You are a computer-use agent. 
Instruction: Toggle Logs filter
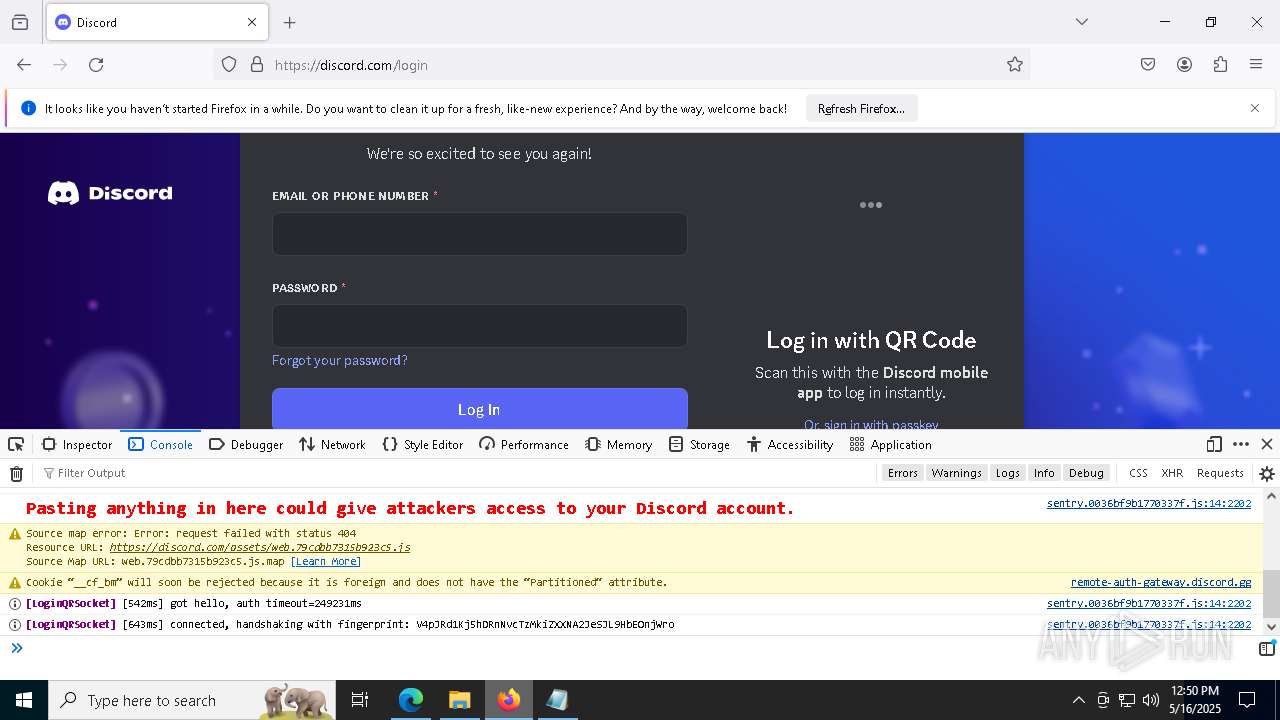[1007, 473]
